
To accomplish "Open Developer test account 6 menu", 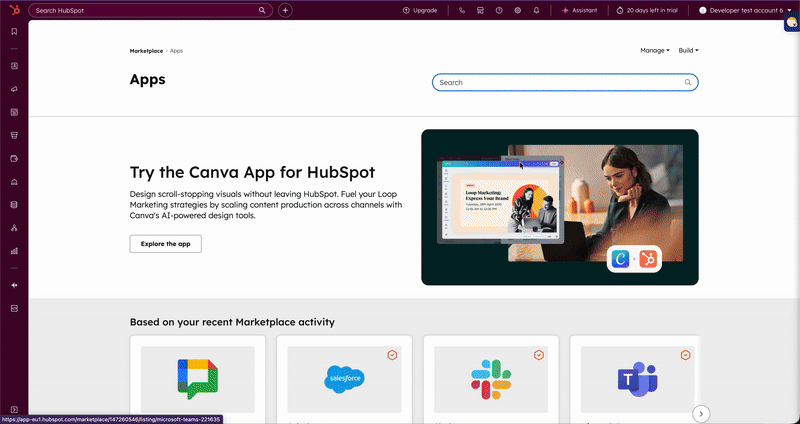I will [x=744, y=10].
